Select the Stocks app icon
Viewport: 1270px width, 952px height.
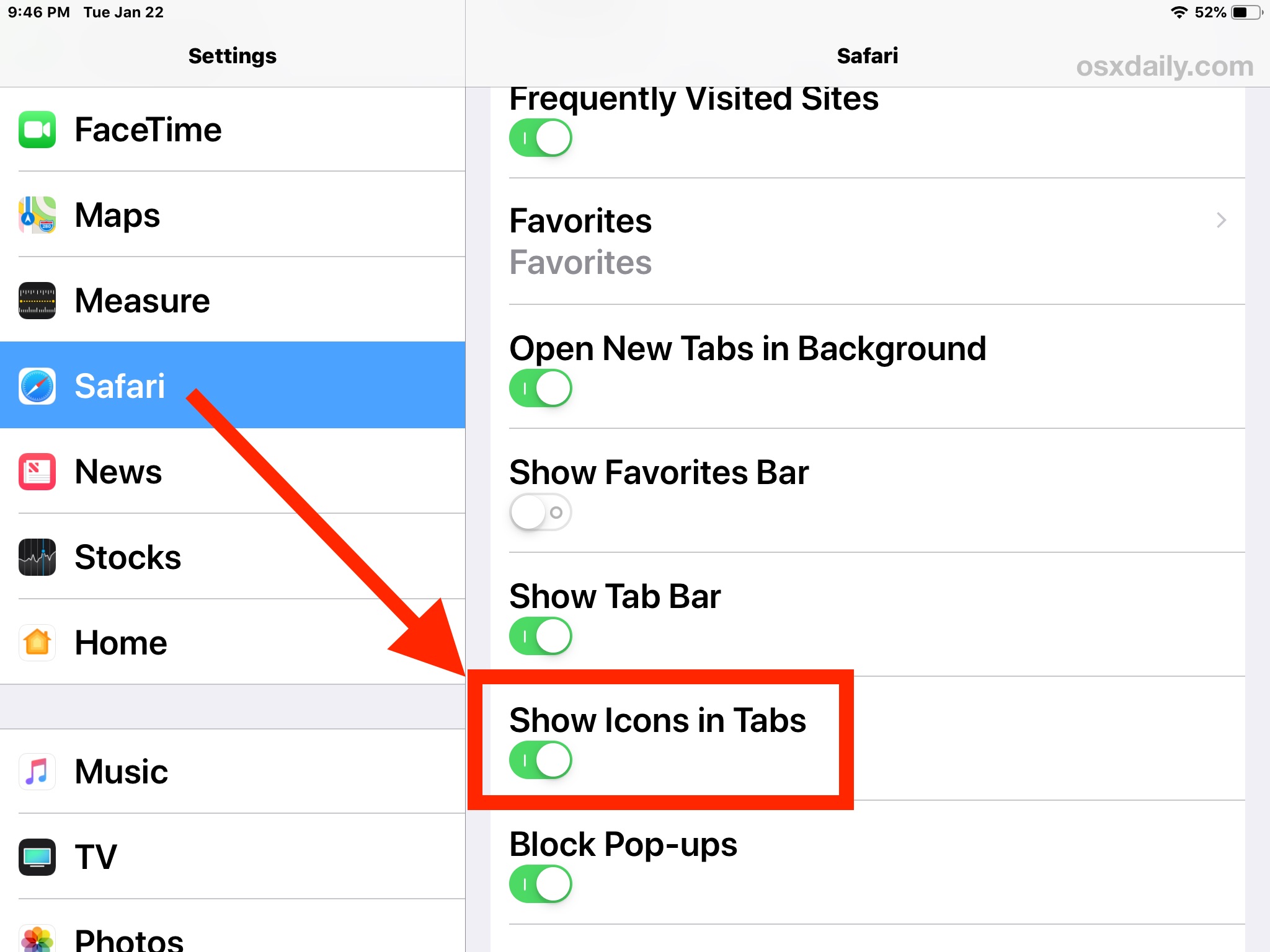[x=37, y=557]
